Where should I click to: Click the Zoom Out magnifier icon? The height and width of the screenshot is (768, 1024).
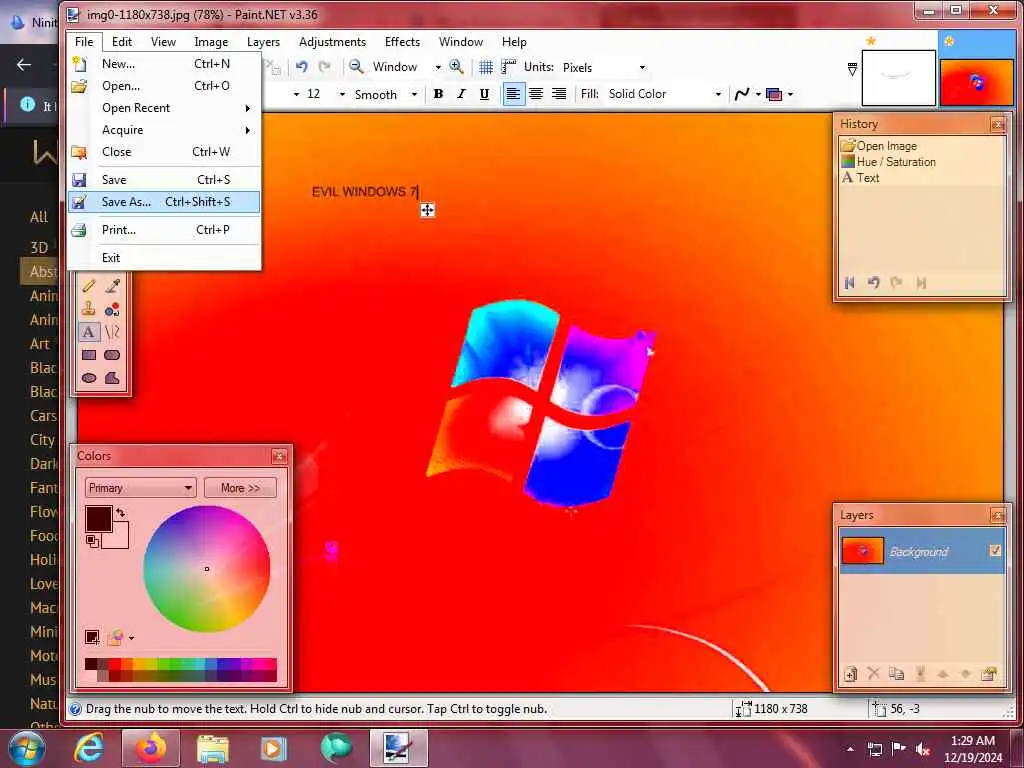(356, 67)
